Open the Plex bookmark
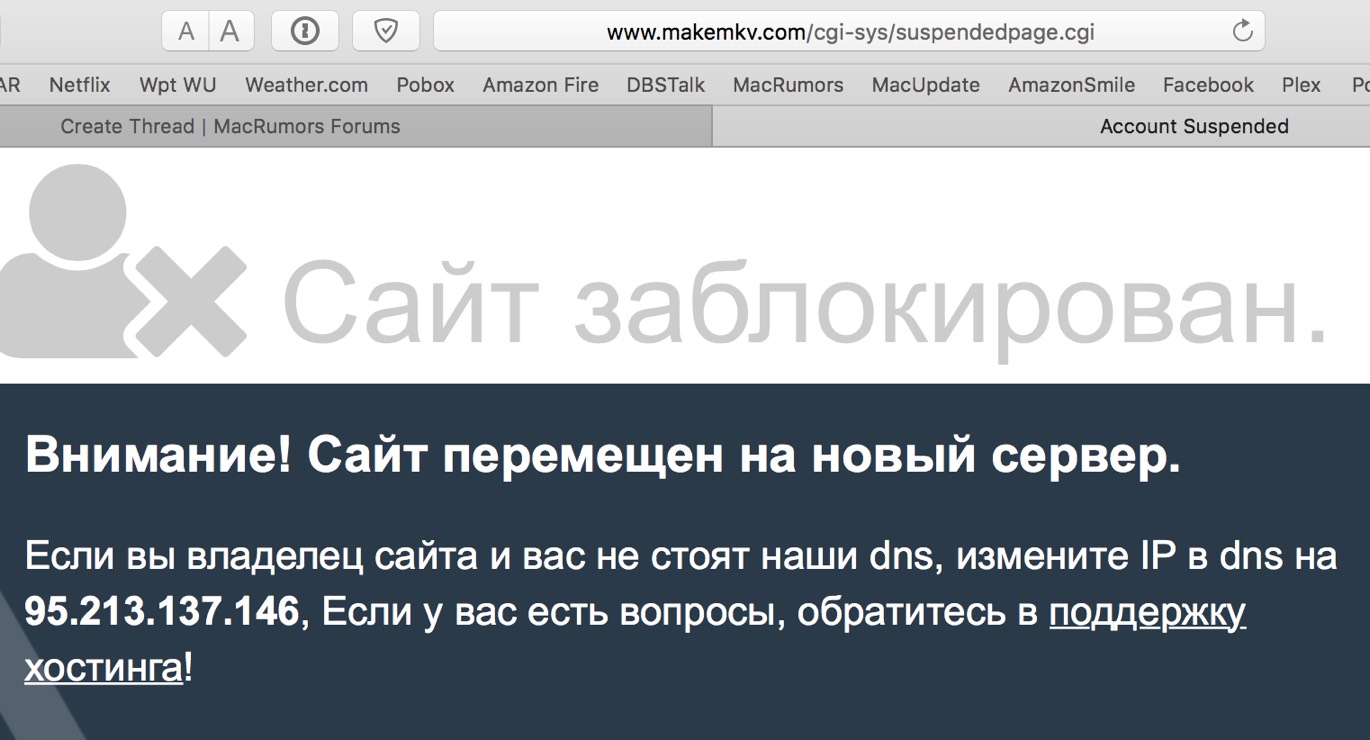Viewport: 1370px width, 740px height. click(1302, 85)
